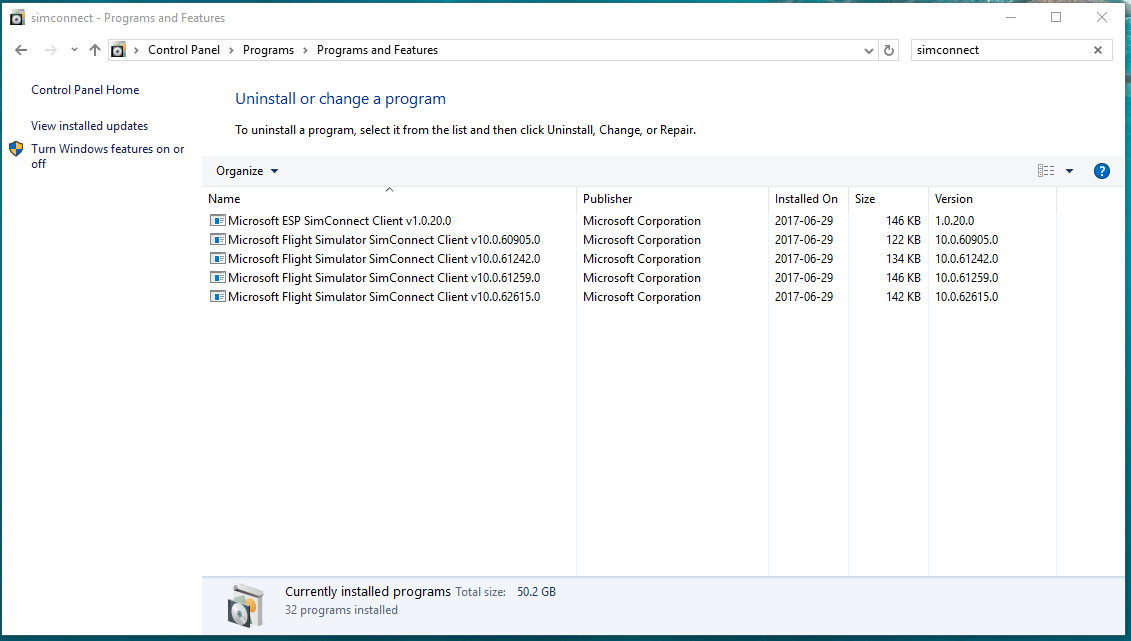Expand chevron after Programs breadcrumb
The image size is (1131, 641).
click(x=305, y=50)
